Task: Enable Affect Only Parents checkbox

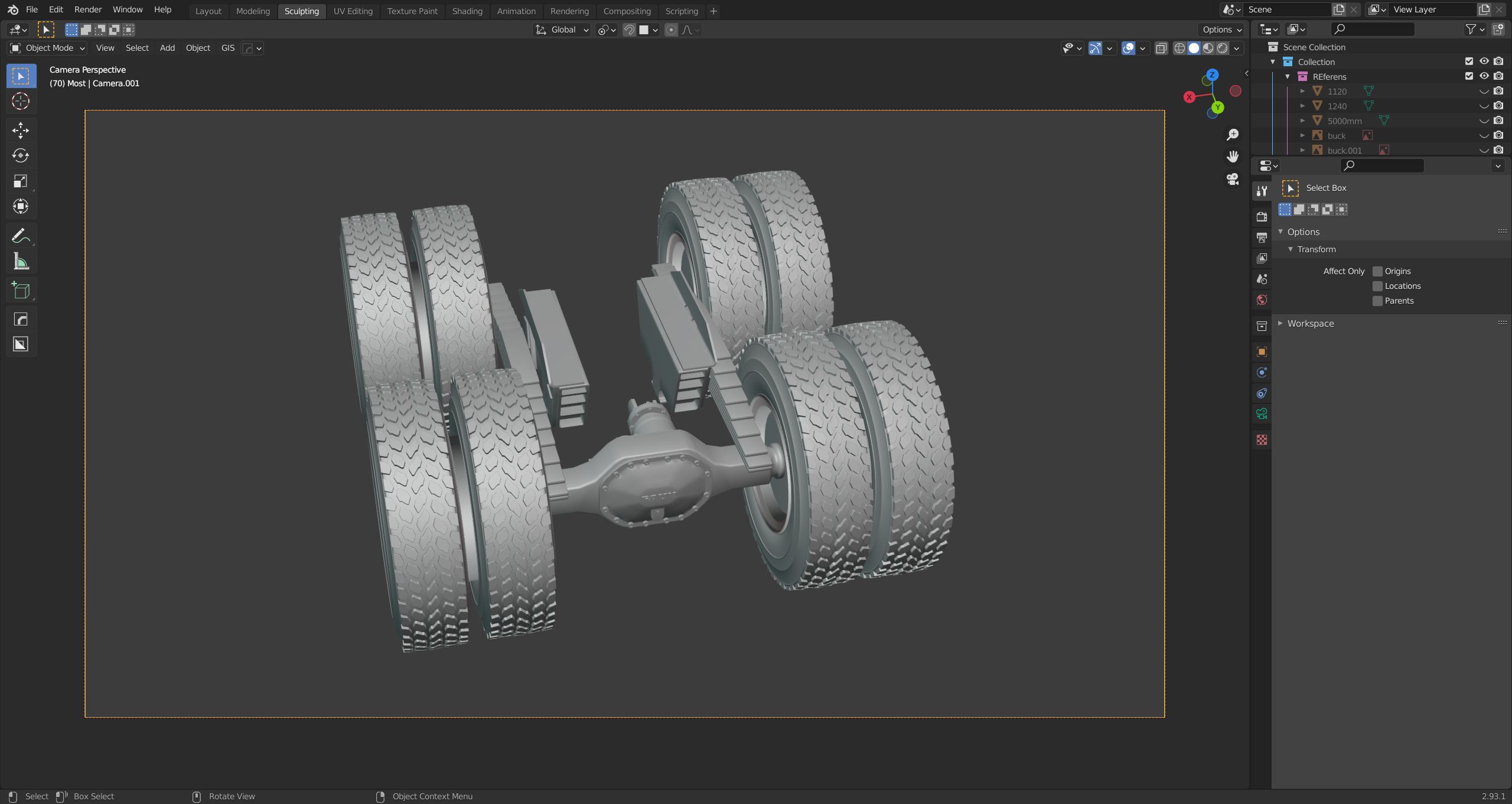Action: pos(1377,301)
